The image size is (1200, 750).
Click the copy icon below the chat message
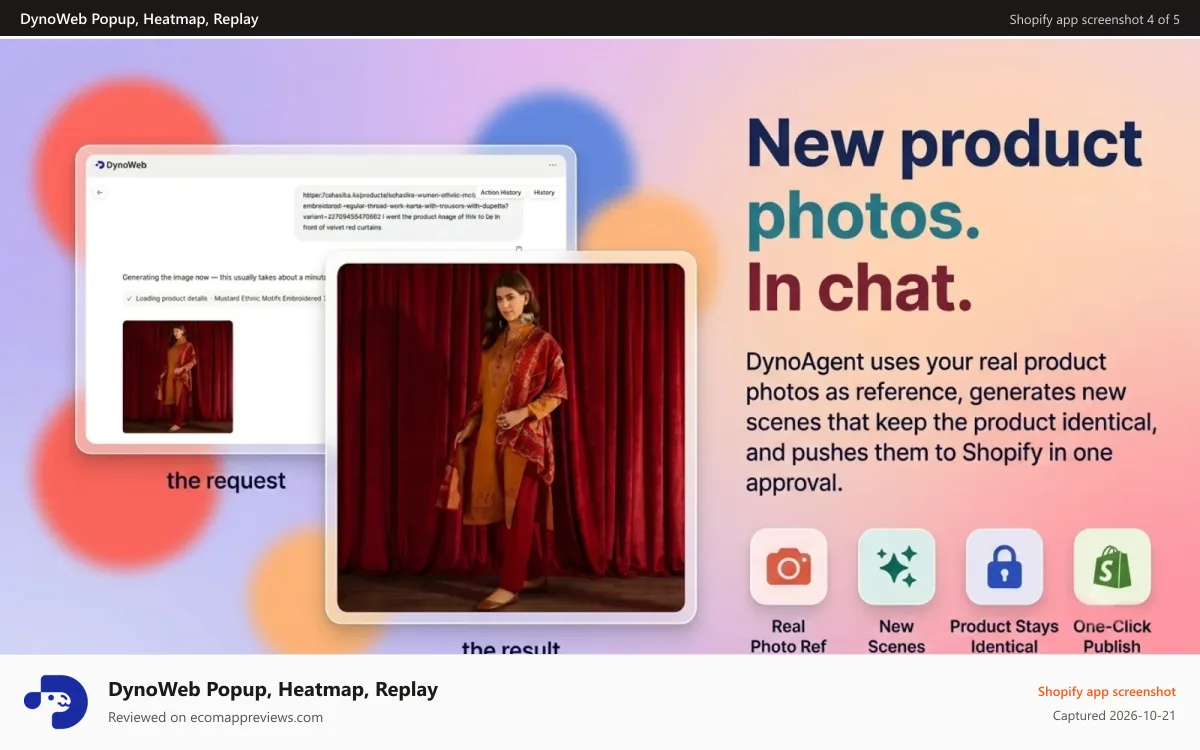518,249
